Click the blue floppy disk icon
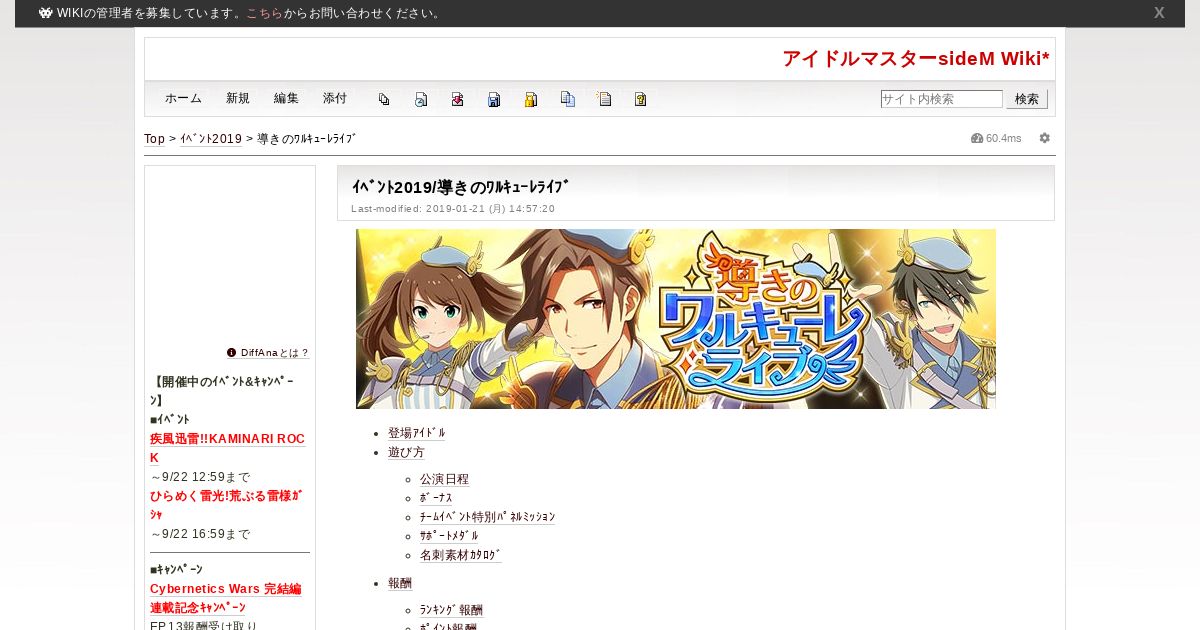This screenshot has width=1200, height=630. point(494,99)
